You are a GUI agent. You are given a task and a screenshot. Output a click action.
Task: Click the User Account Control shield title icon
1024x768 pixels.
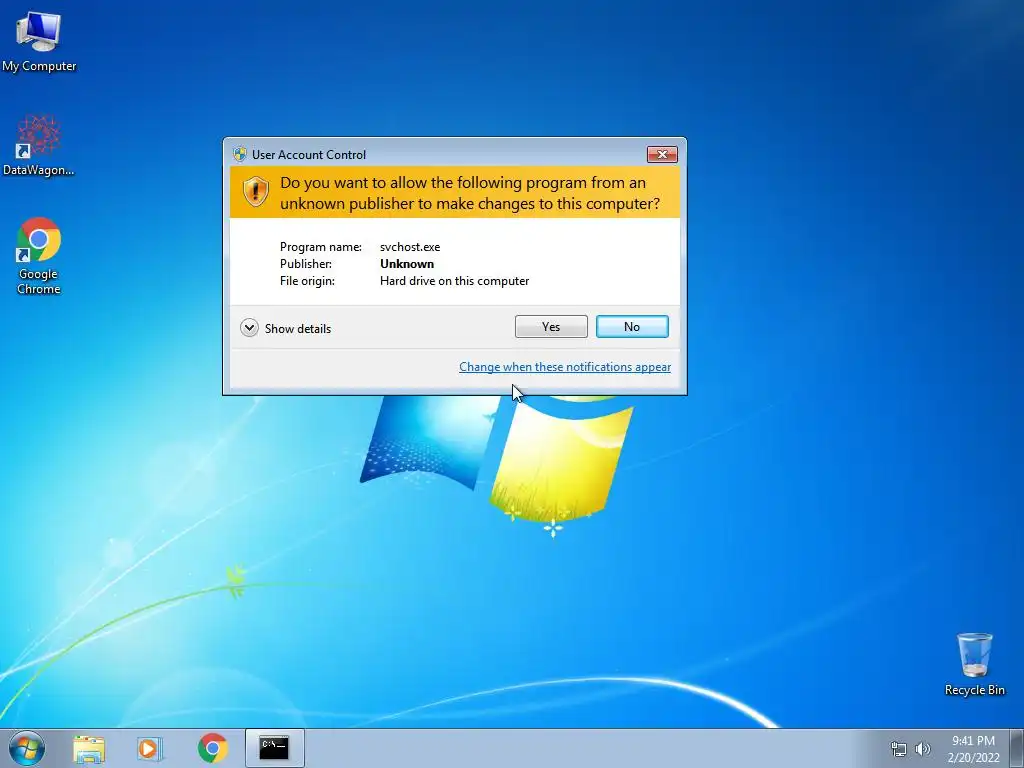[240, 154]
